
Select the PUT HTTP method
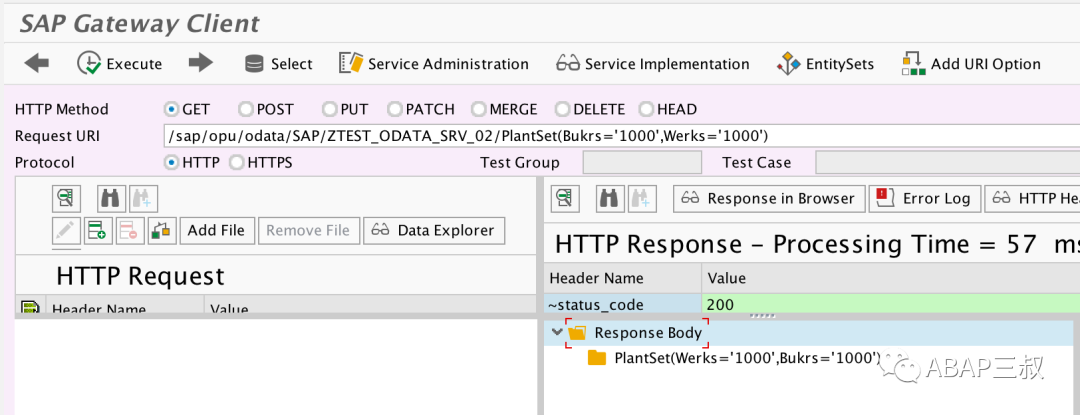pyautogui.click(x=329, y=109)
